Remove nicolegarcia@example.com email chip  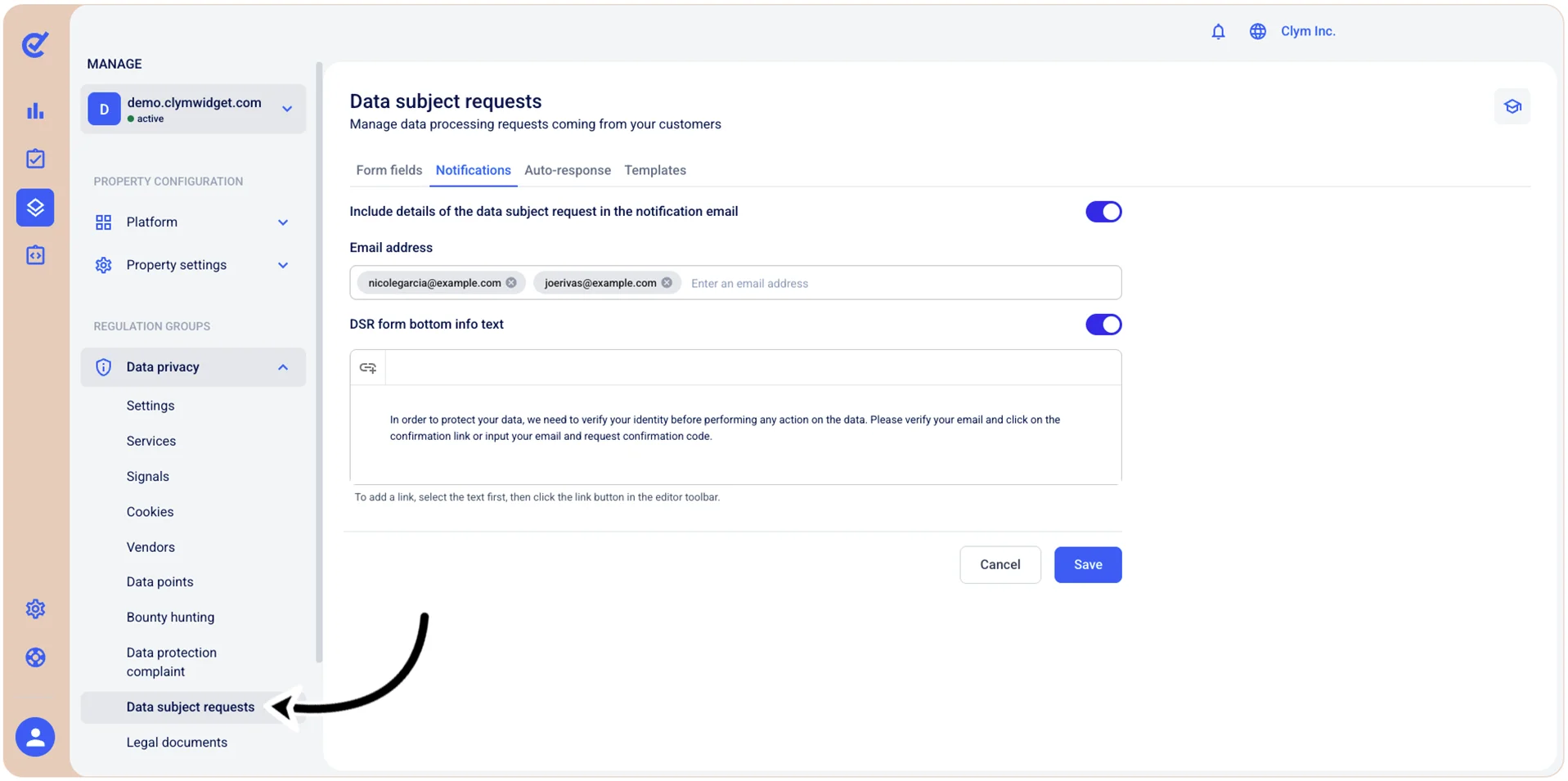[x=511, y=283]
